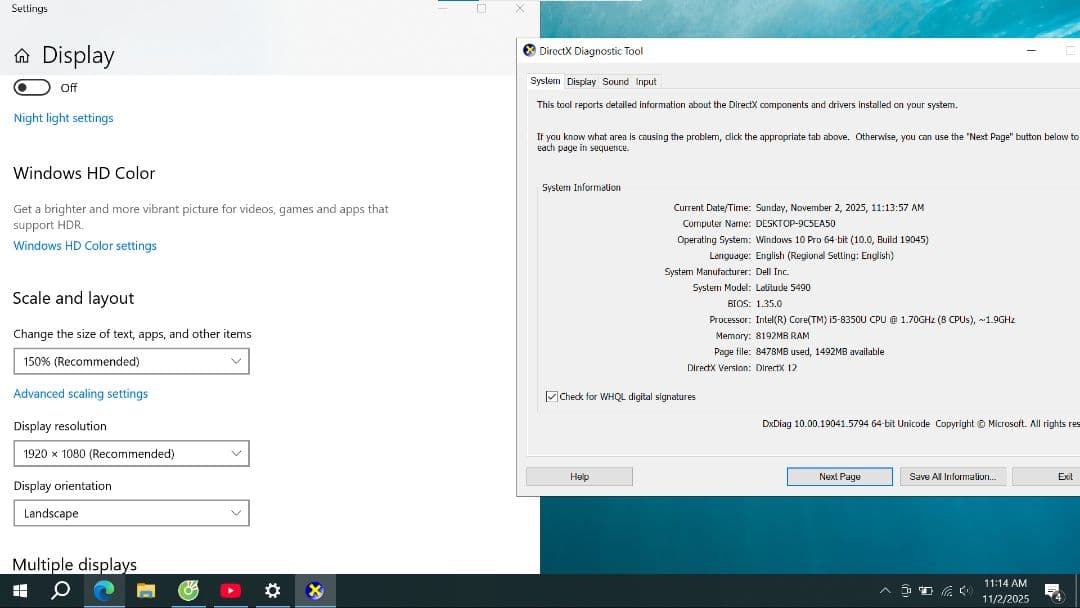
Task: Open File Explorer from the taskbar
Action: [146, 590]
